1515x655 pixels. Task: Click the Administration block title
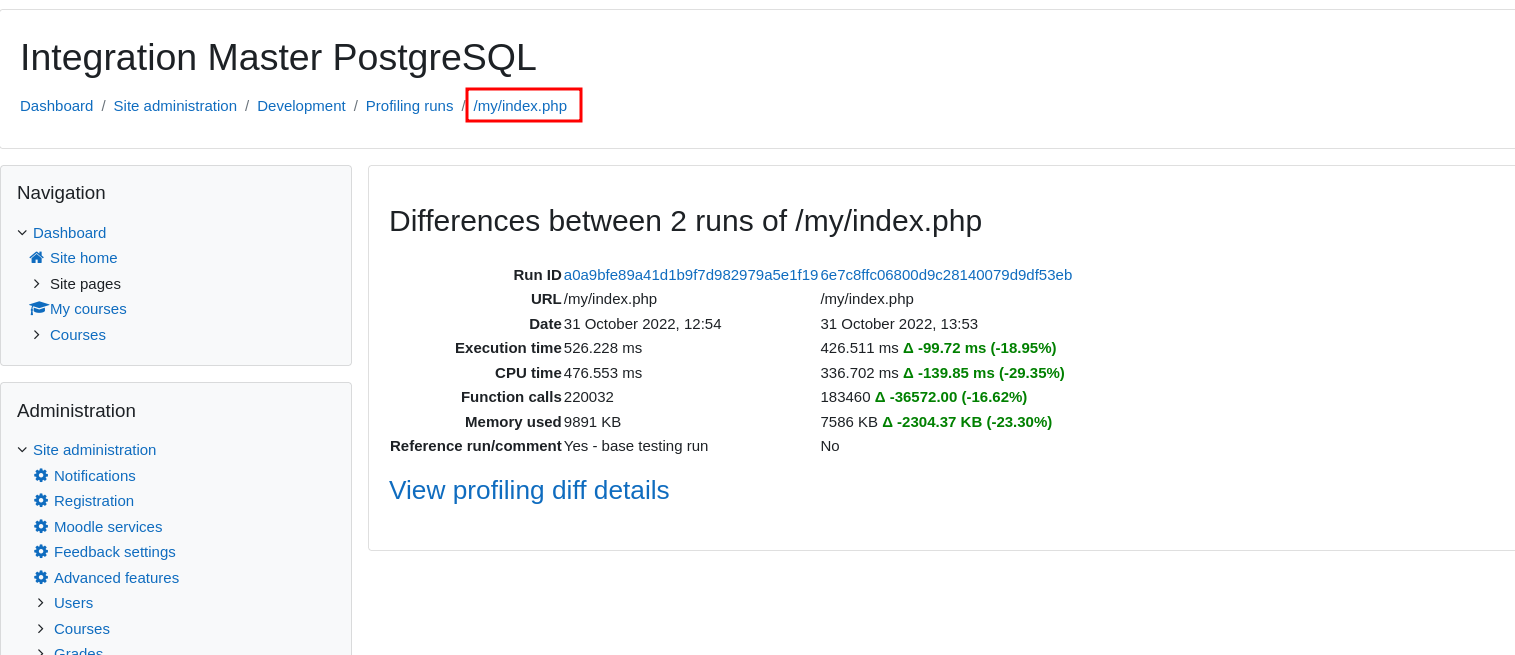[76, 411]
